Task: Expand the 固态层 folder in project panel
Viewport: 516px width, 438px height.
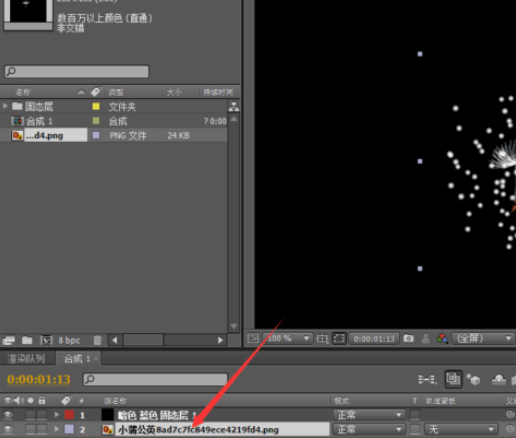Action: pyautogui.click(x=5, y=106)
